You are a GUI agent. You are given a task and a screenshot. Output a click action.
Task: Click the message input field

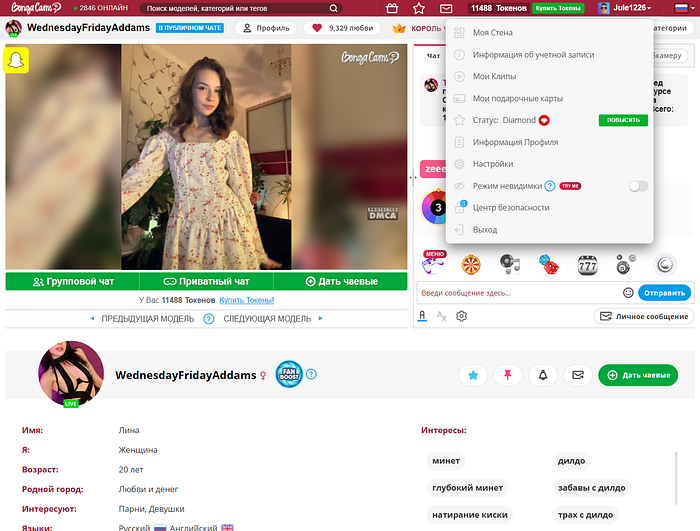pos(518,293)
